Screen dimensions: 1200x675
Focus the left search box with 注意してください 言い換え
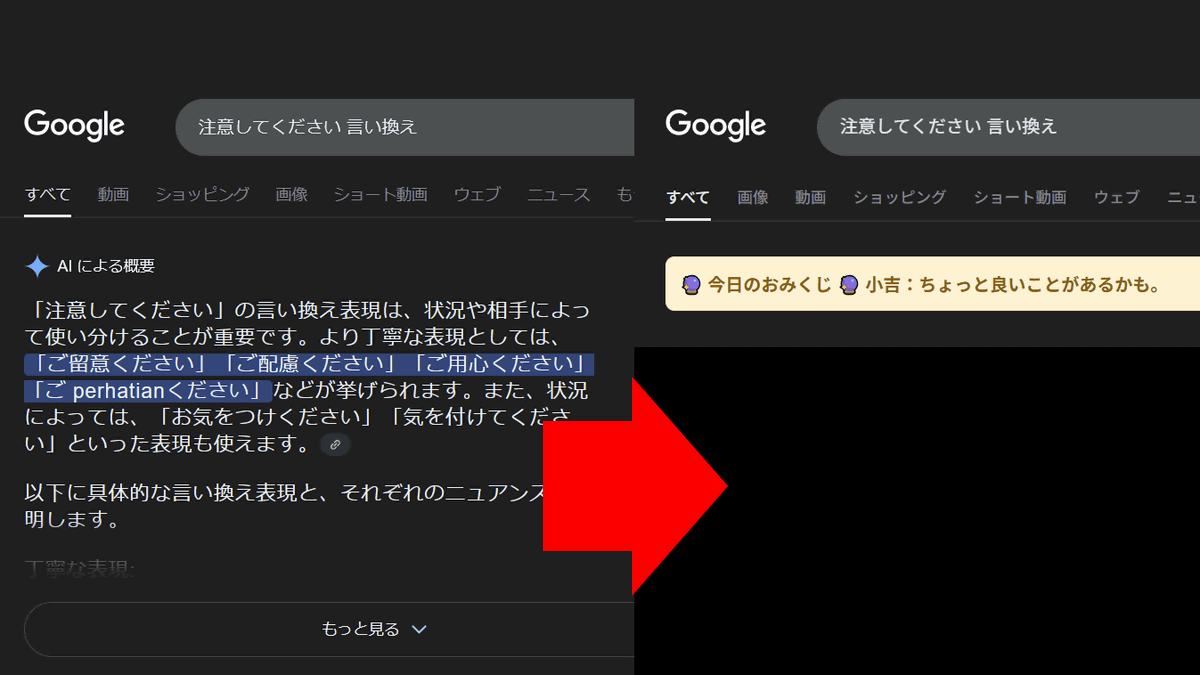400,127
